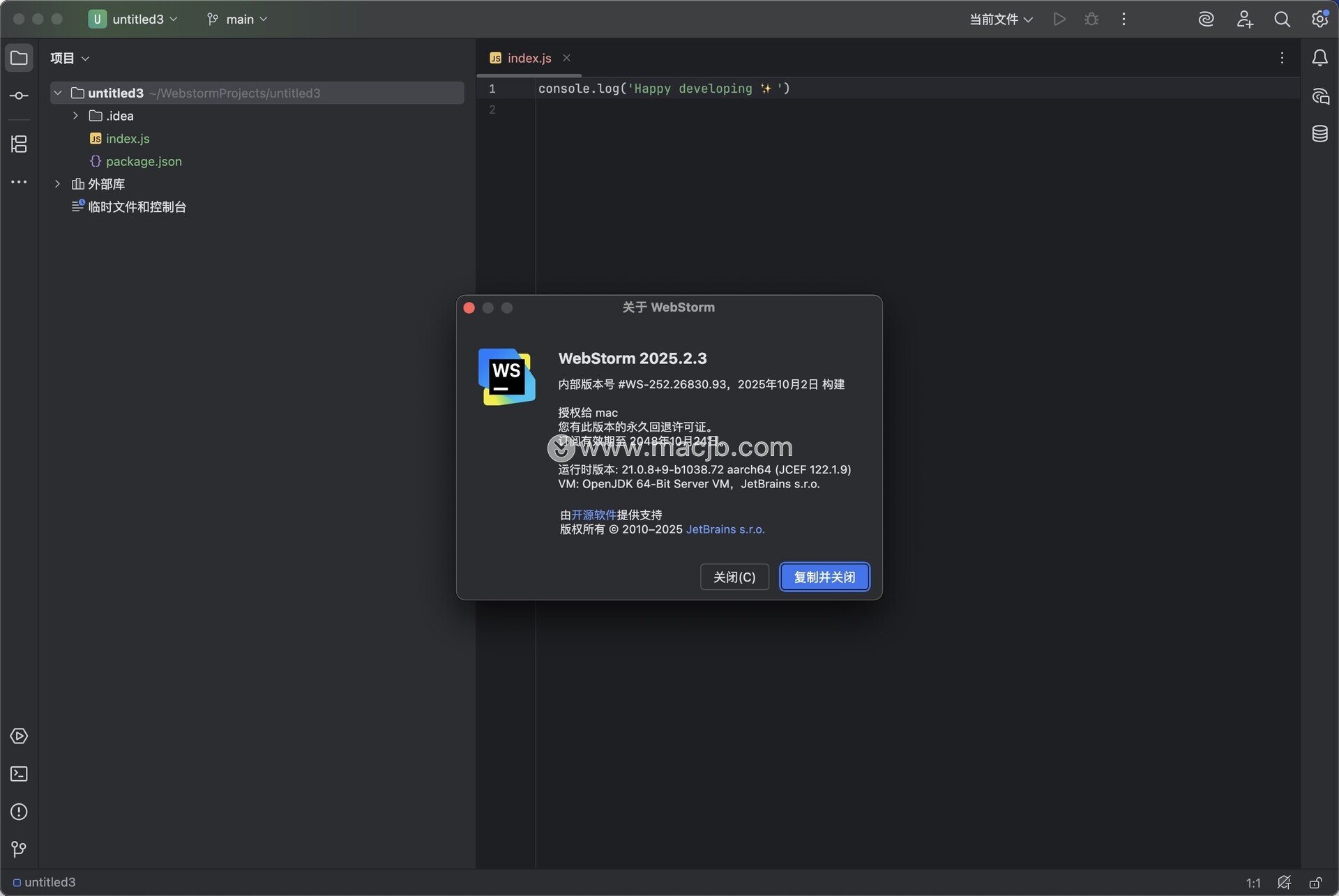Open the Git tool window icon
Image resolution: width=1339 pixels, height=896 pixels.
(x=19, y=849)
